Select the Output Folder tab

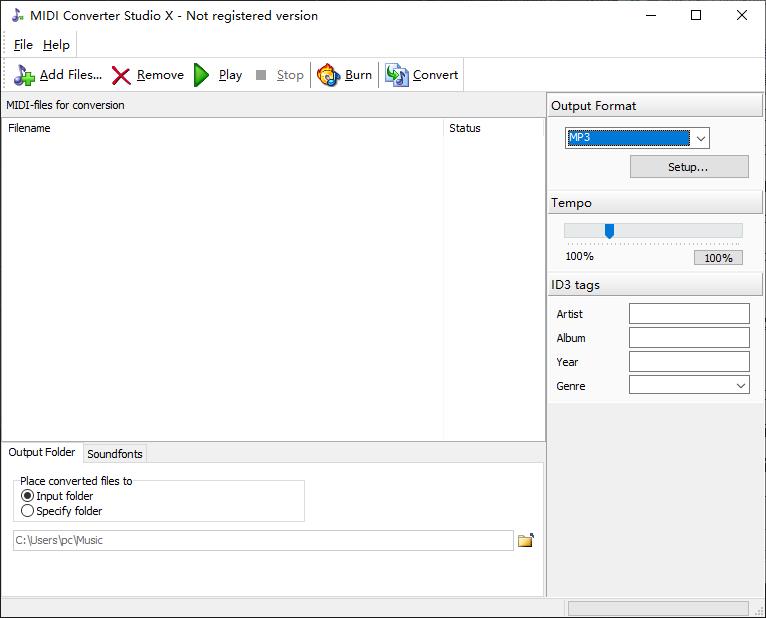tap(42, 452)
